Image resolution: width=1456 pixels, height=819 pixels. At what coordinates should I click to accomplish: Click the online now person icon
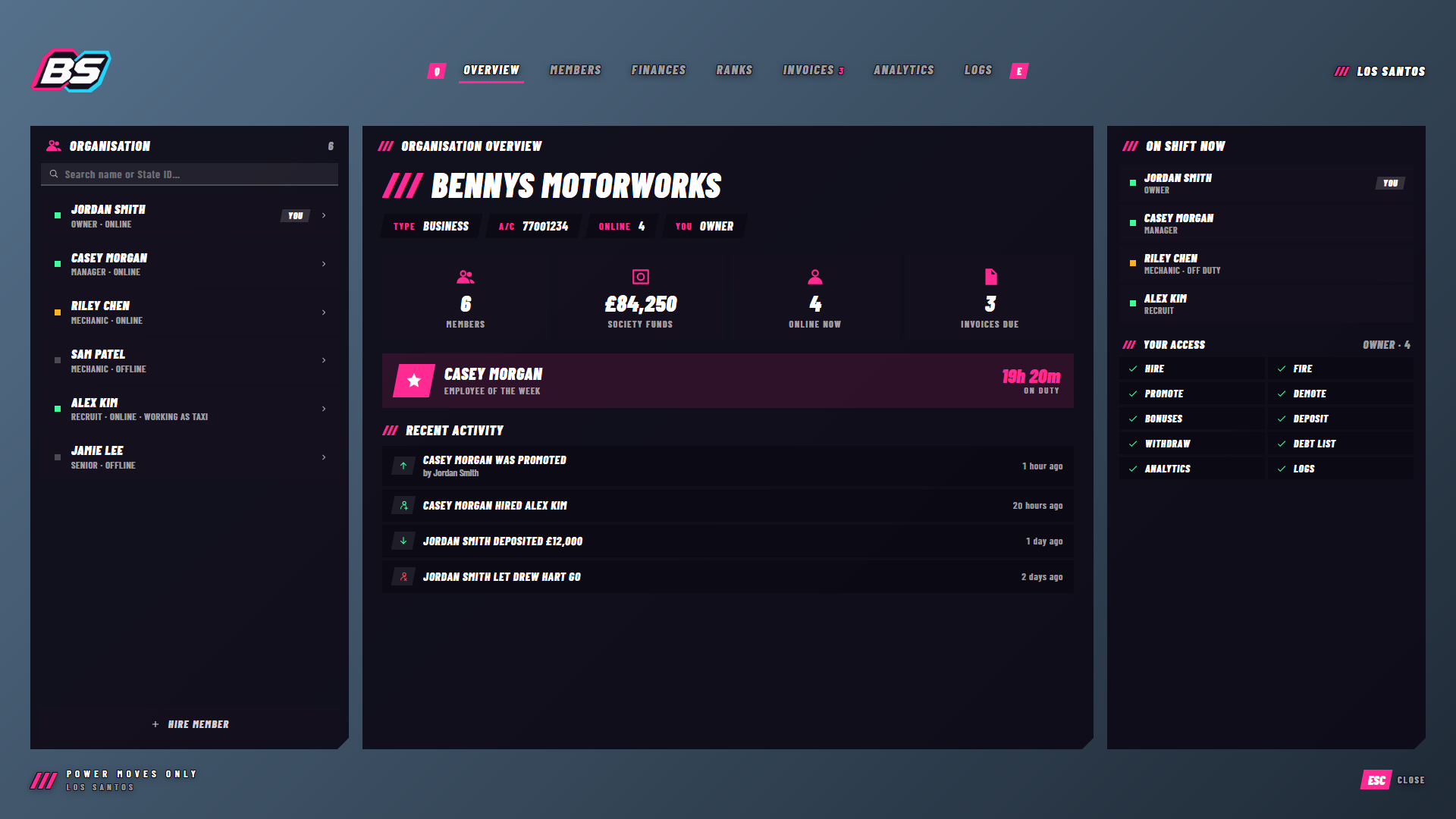click(815, 277)
